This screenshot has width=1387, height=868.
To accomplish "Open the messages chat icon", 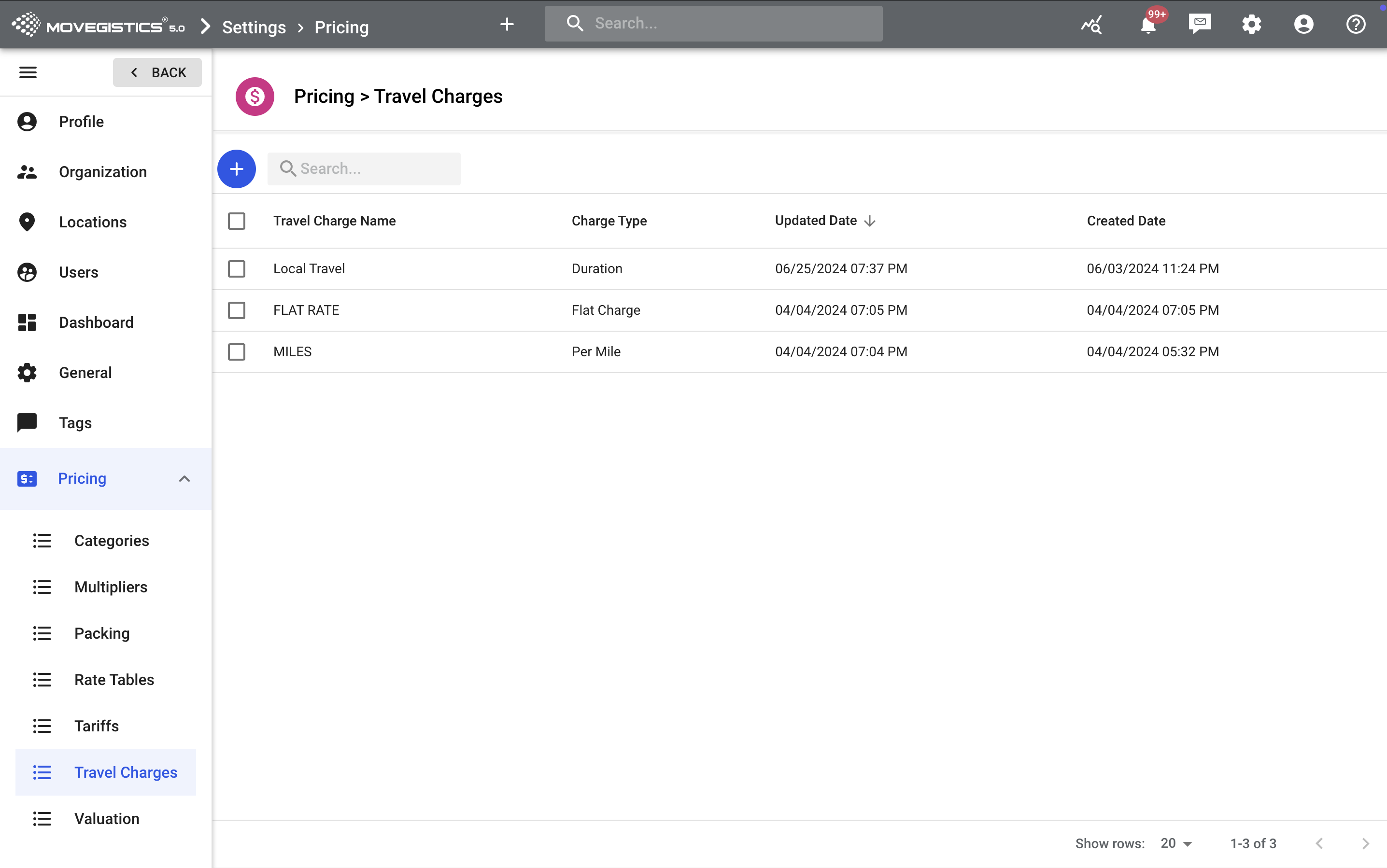I will (1200, 24).
